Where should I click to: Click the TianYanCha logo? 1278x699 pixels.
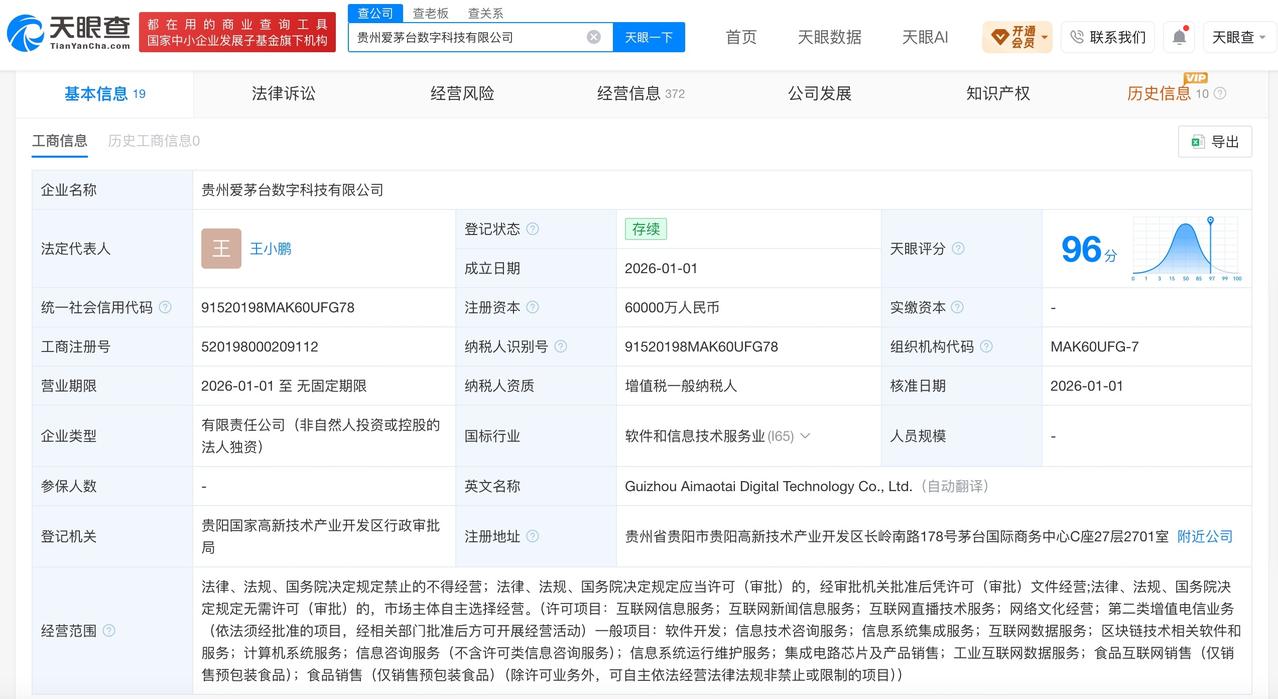tap(68, 33)
